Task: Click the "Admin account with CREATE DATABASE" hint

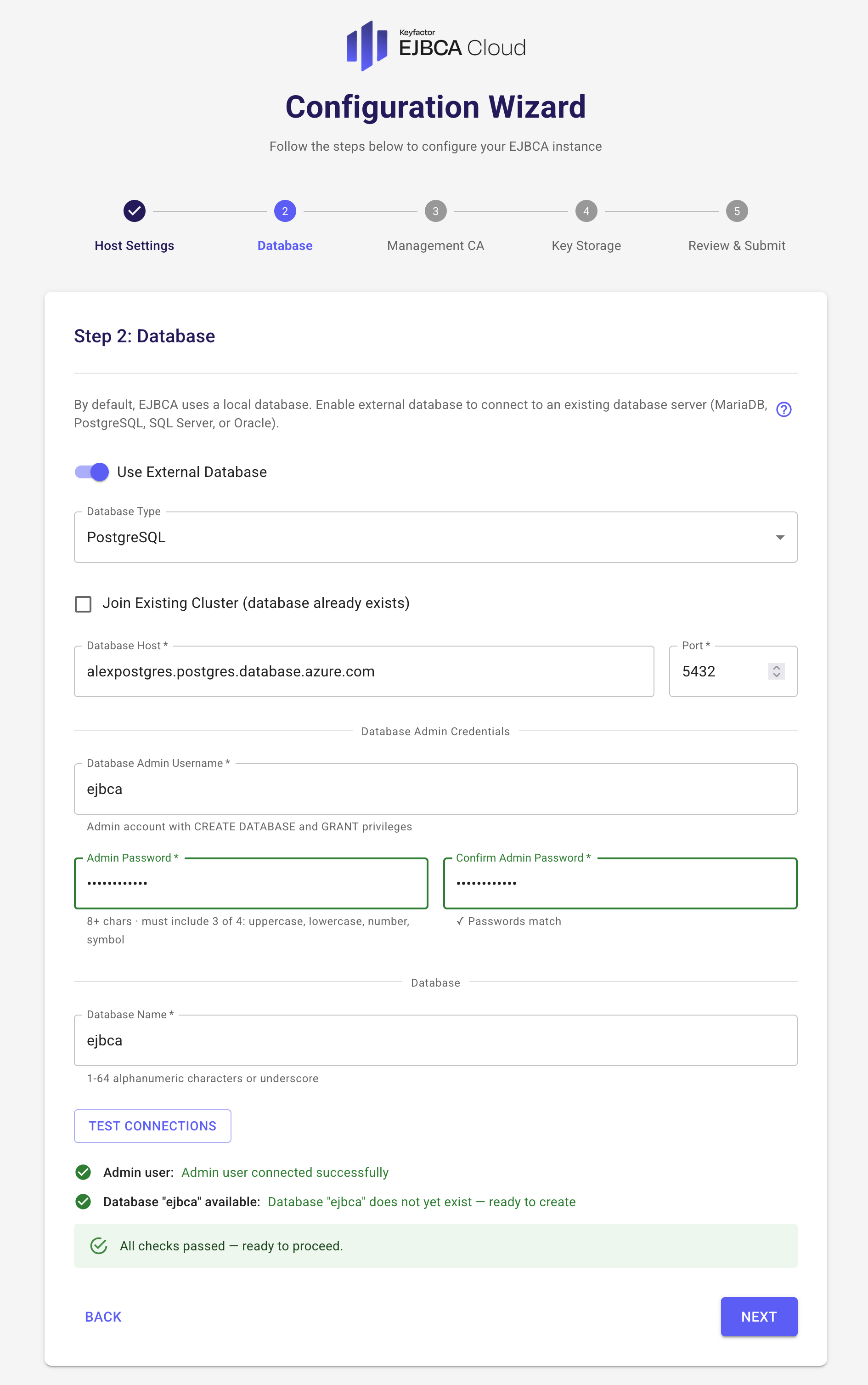Action: (250, 827)
